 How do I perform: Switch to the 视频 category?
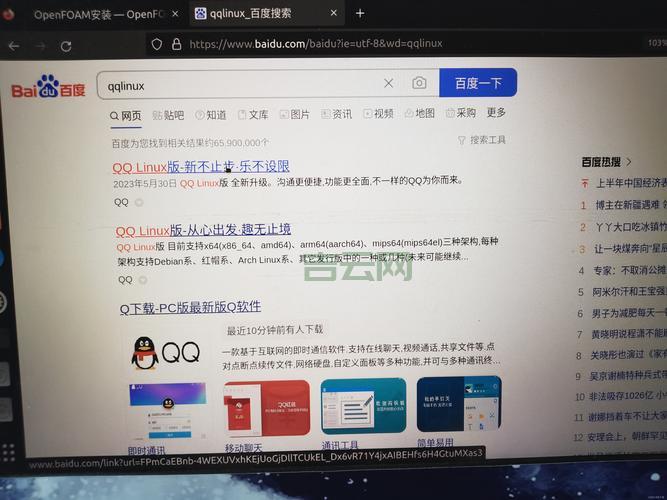[378, 113]
